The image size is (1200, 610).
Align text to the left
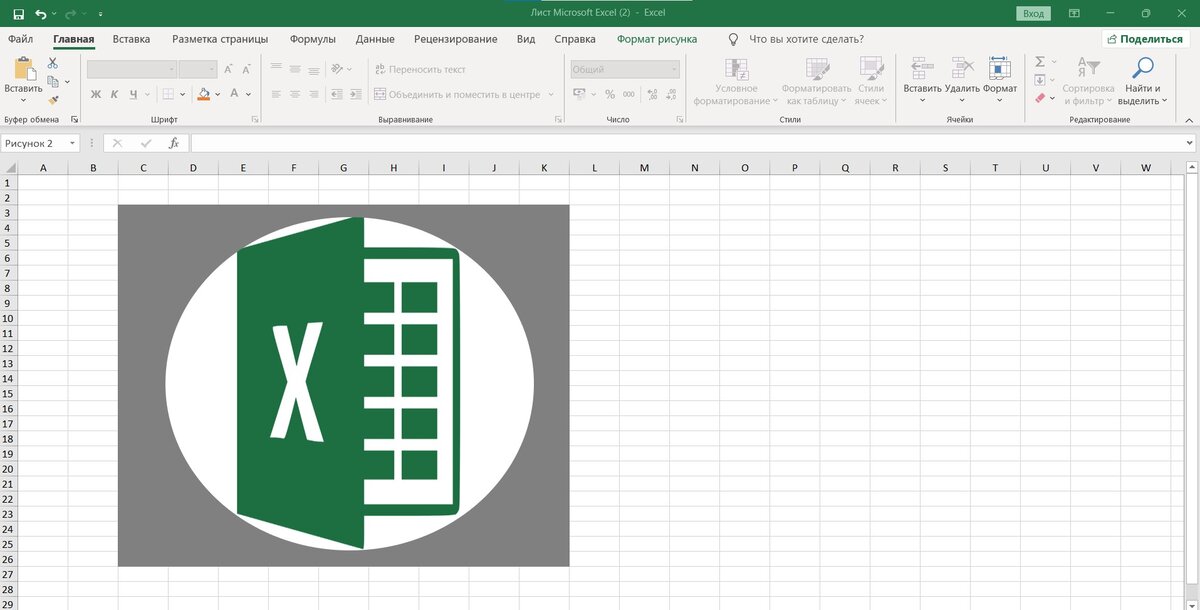point(275,94)
